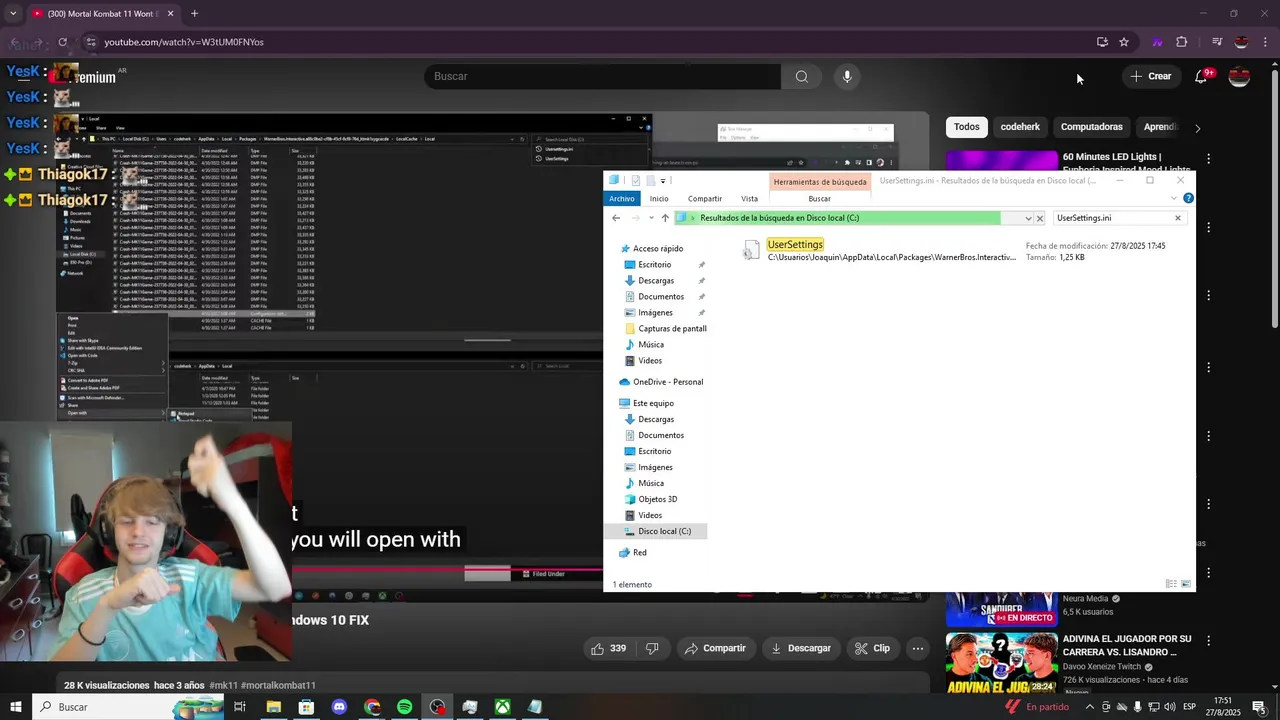
Task: Click the video Clip button
Action: click(x=872, y=648)
